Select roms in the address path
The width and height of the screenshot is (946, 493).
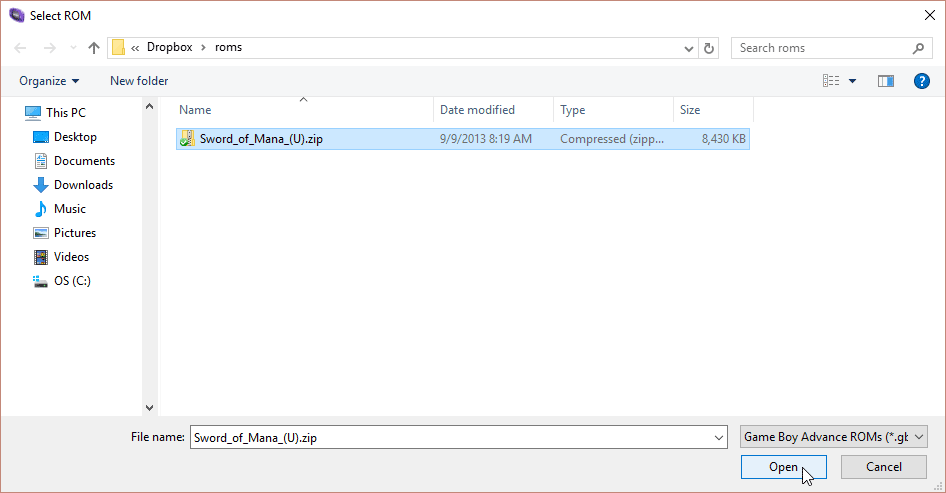pos(228,47)
